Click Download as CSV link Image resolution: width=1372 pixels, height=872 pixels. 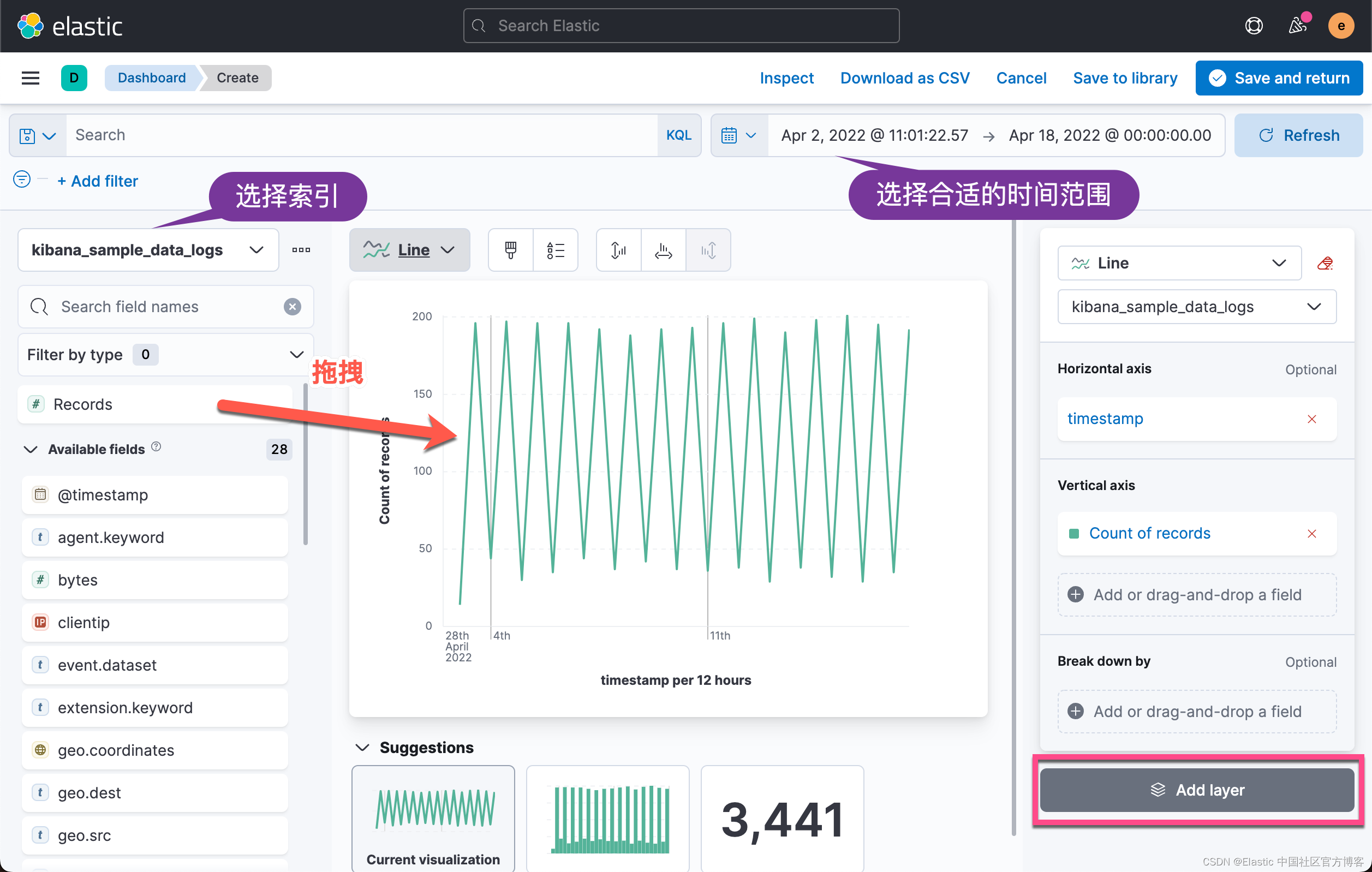coord(905,78)
